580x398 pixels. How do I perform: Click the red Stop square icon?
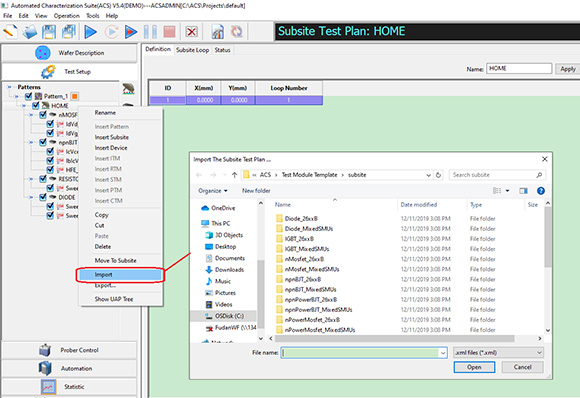pos(169,32)
